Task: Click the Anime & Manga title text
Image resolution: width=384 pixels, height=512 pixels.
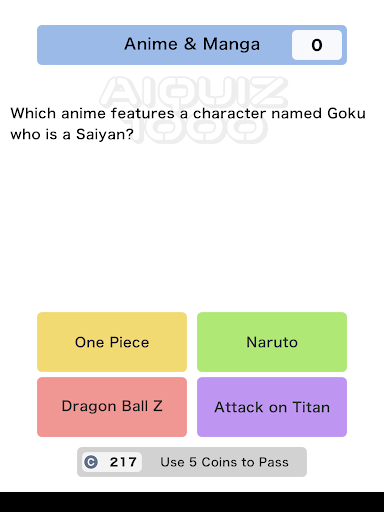Action: point(192,44)
